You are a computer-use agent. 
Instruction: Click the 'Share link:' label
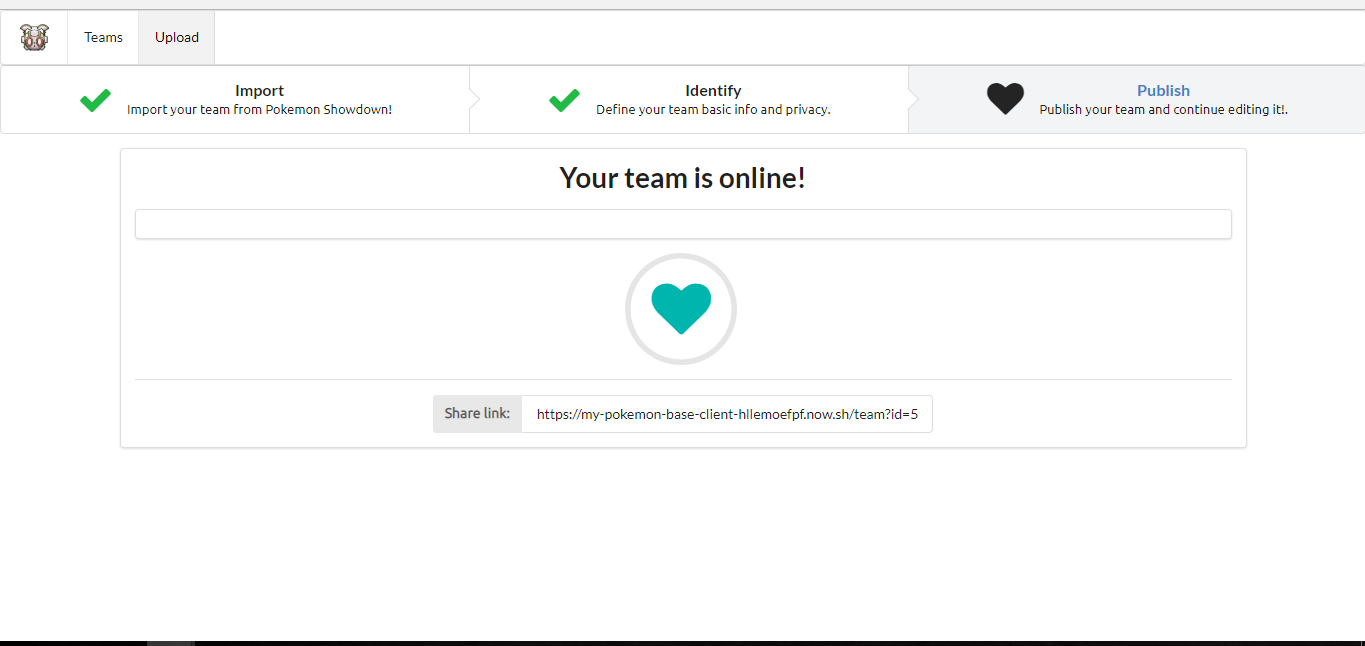[477, 414]
